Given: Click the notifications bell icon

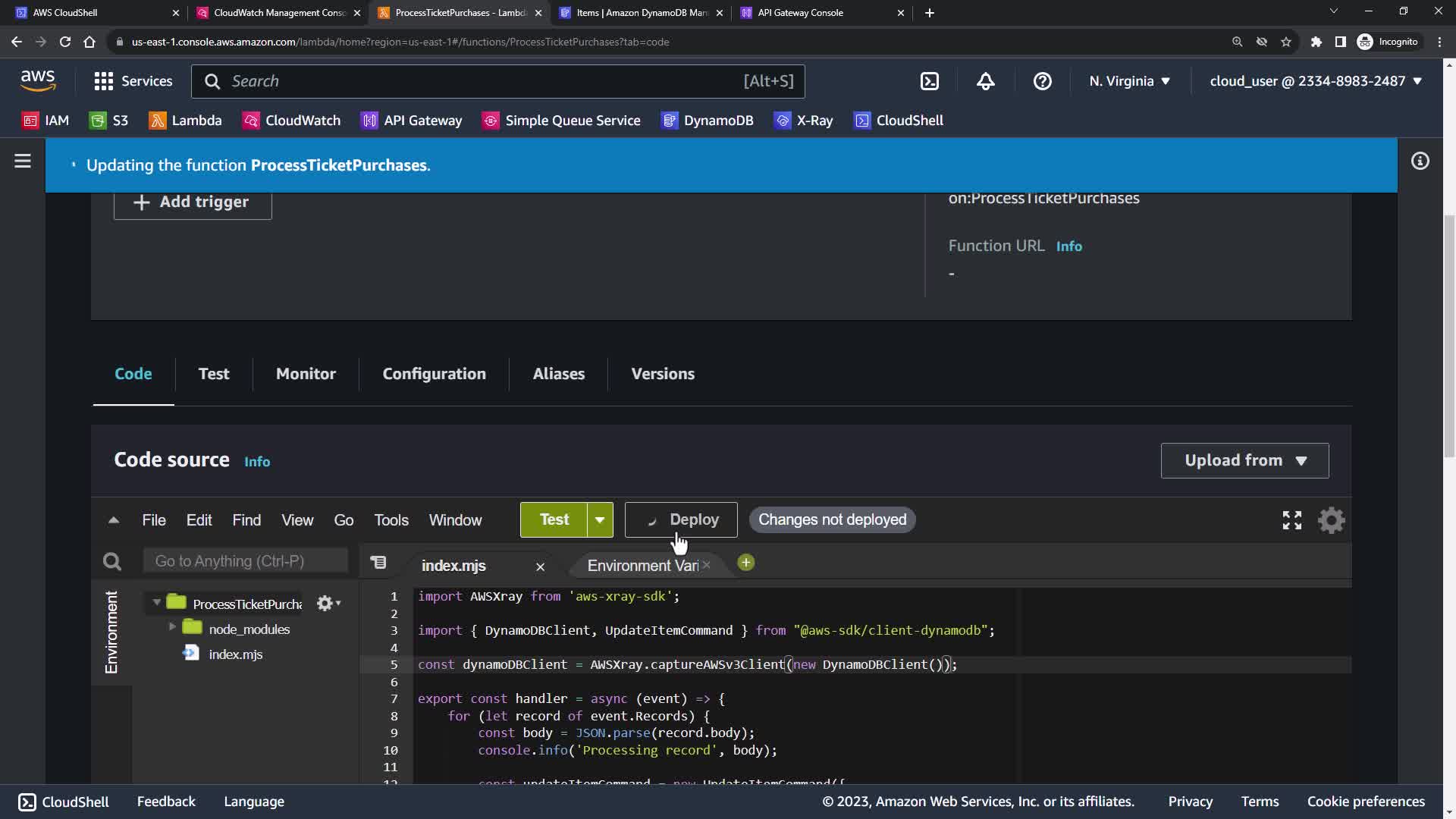Looking at the screenshot, I should click(985, 81).
